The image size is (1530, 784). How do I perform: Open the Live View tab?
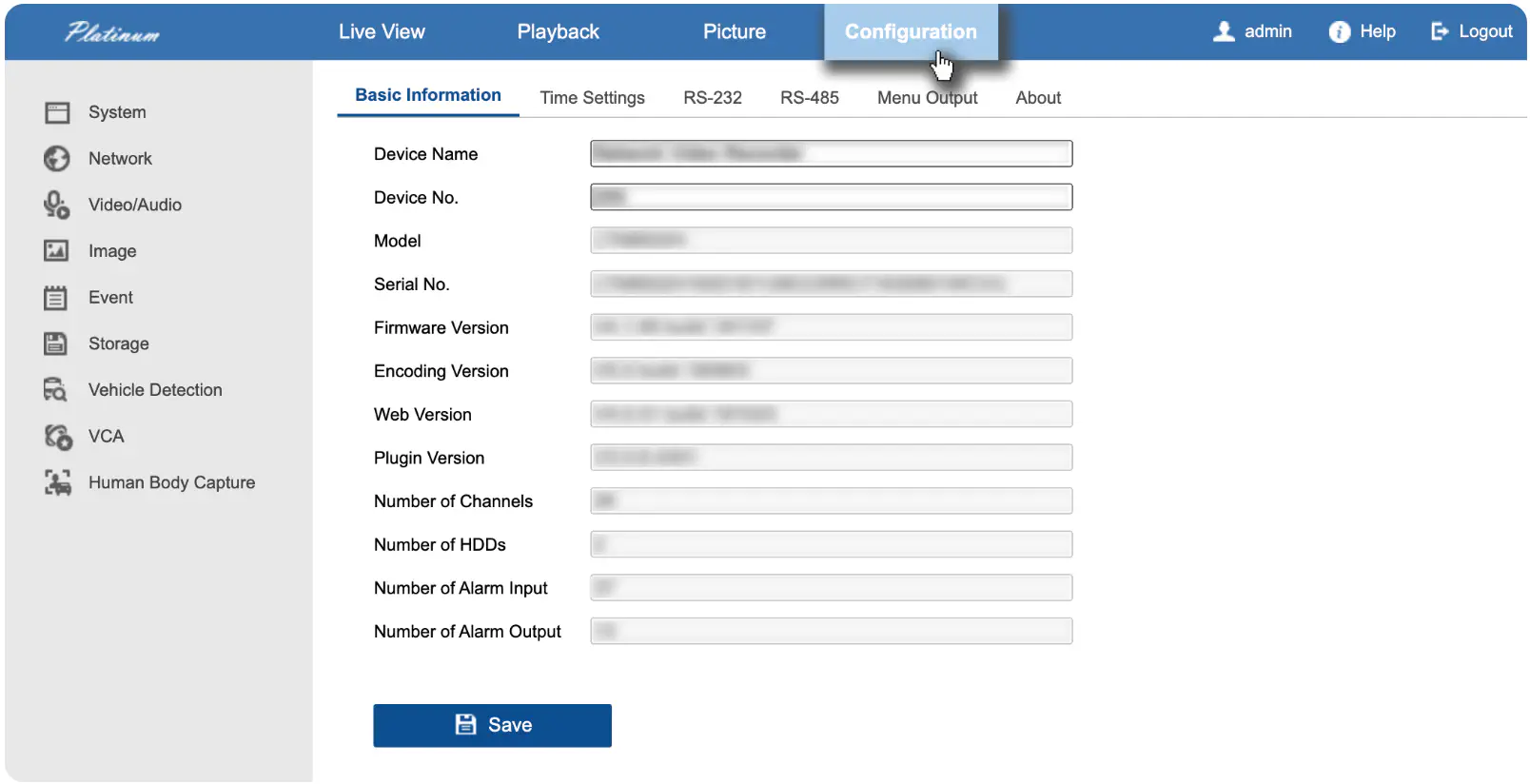pyautogui.click(x=382, y=31)
